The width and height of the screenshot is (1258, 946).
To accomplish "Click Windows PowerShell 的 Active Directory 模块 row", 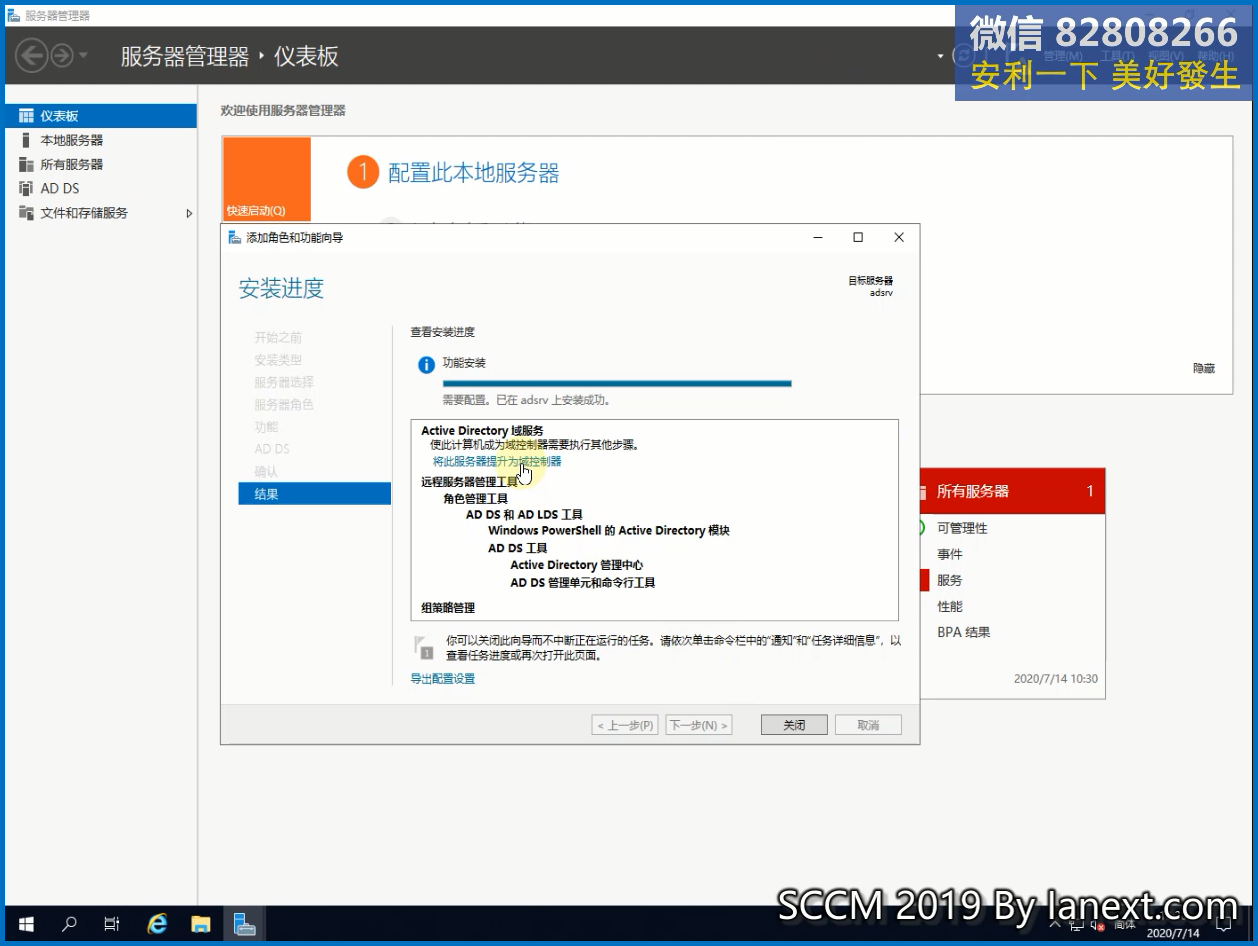I will (609, 530).
